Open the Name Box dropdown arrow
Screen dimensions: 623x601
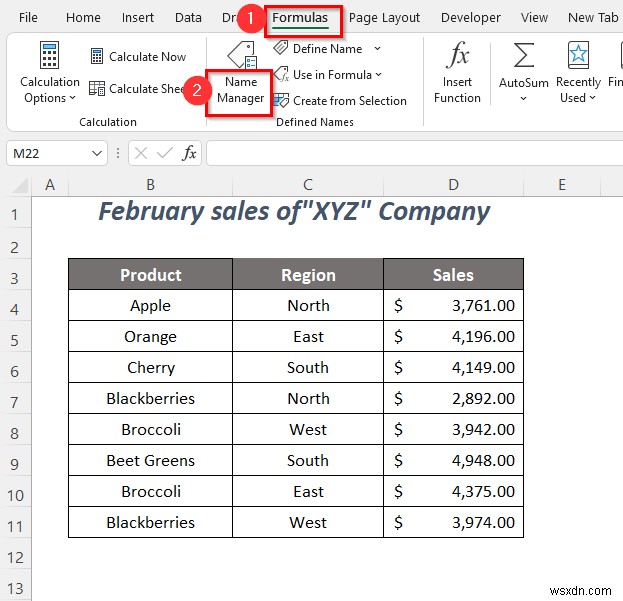[97, 153]
